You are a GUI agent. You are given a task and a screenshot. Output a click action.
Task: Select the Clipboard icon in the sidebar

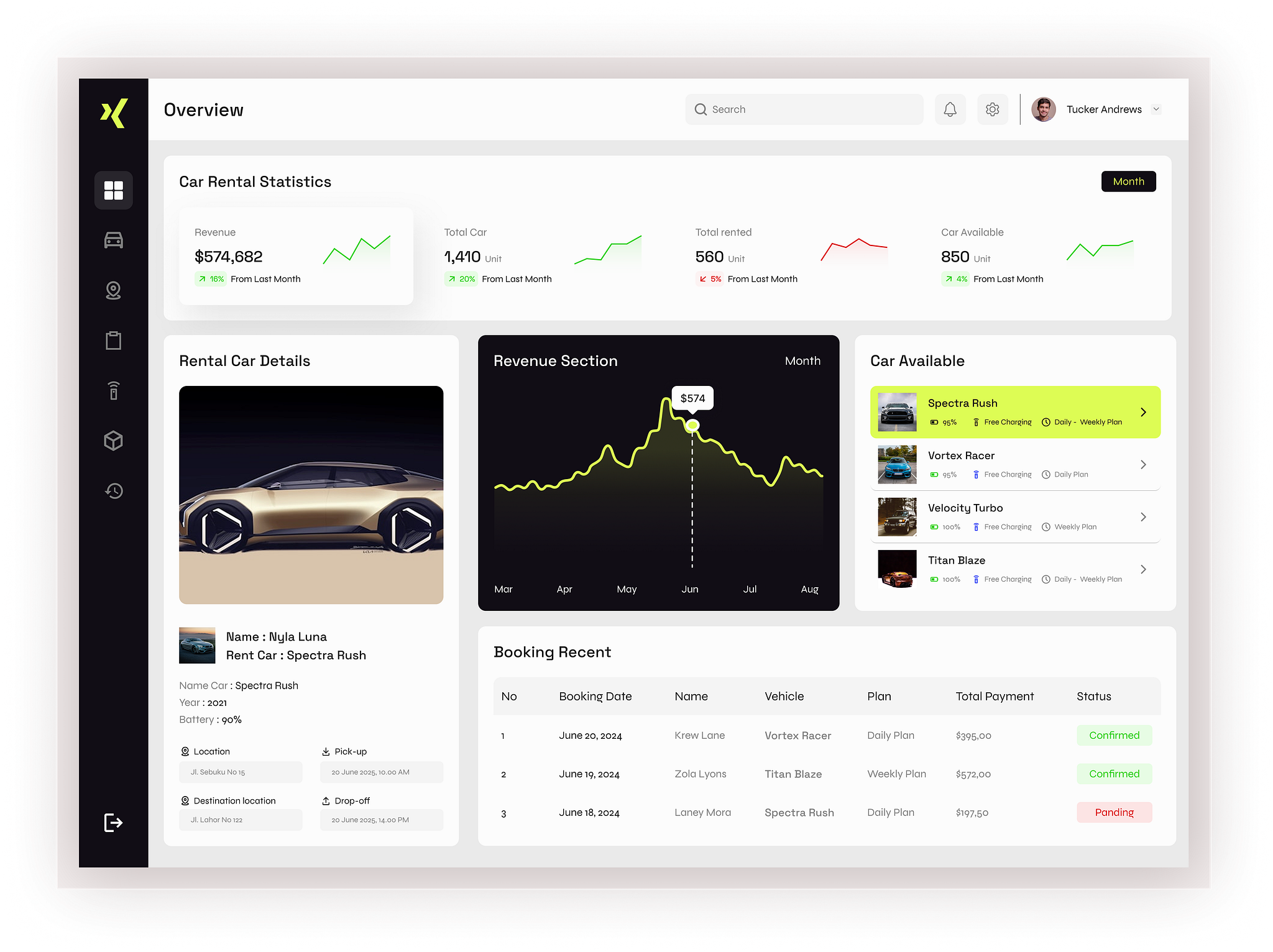[x=114, y=341]
